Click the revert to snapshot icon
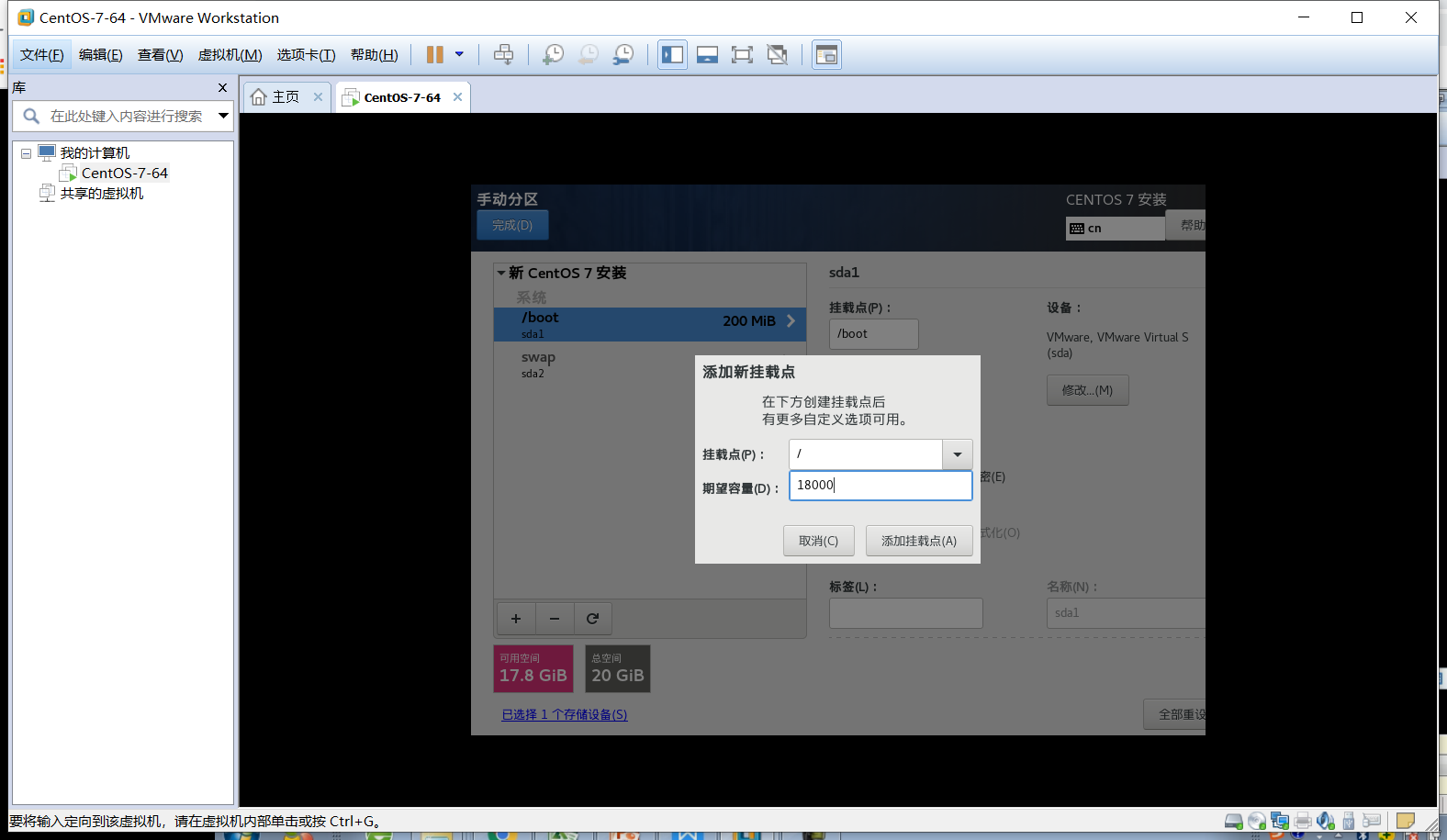The image size is (1447, 840). click(x=588, y=55)
